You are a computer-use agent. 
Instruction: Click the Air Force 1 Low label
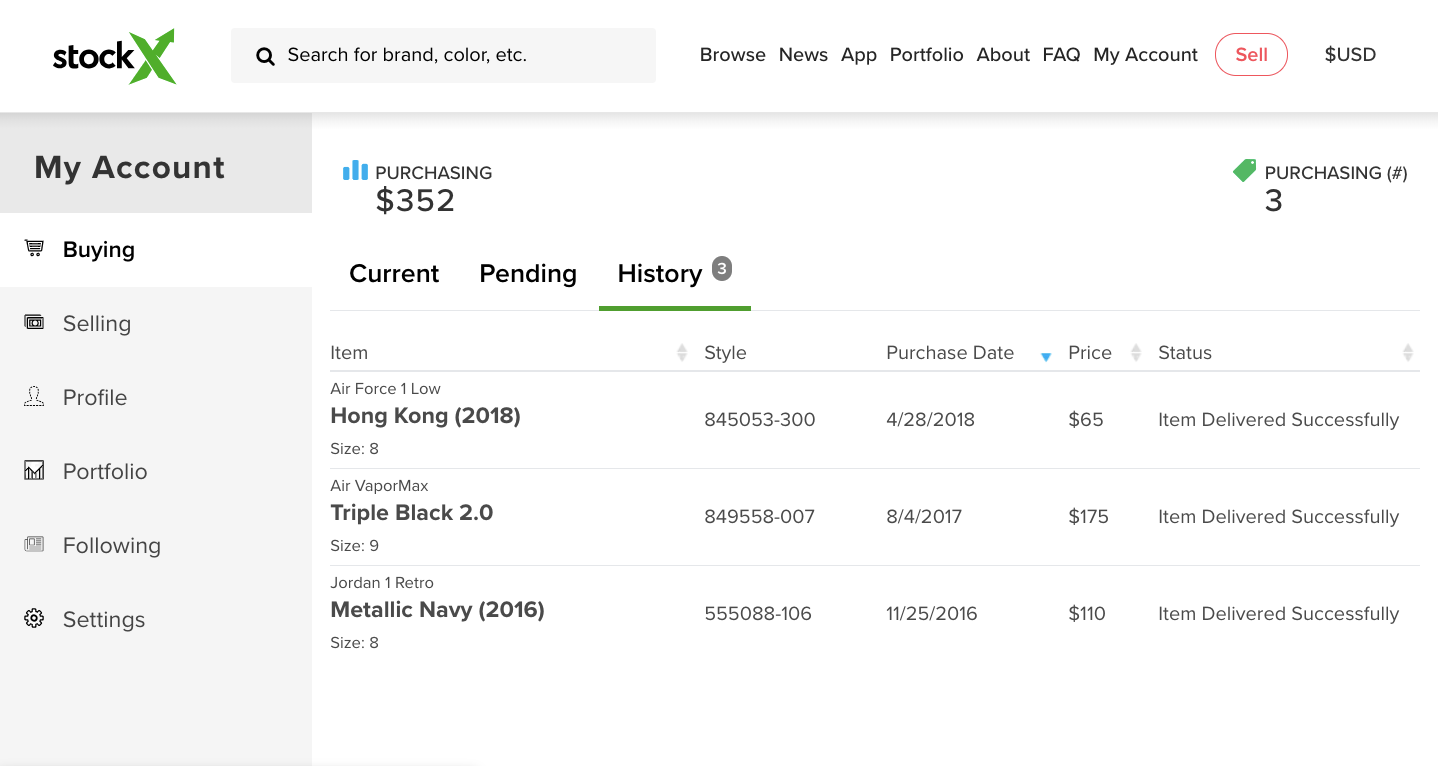(x=385, y=389)
